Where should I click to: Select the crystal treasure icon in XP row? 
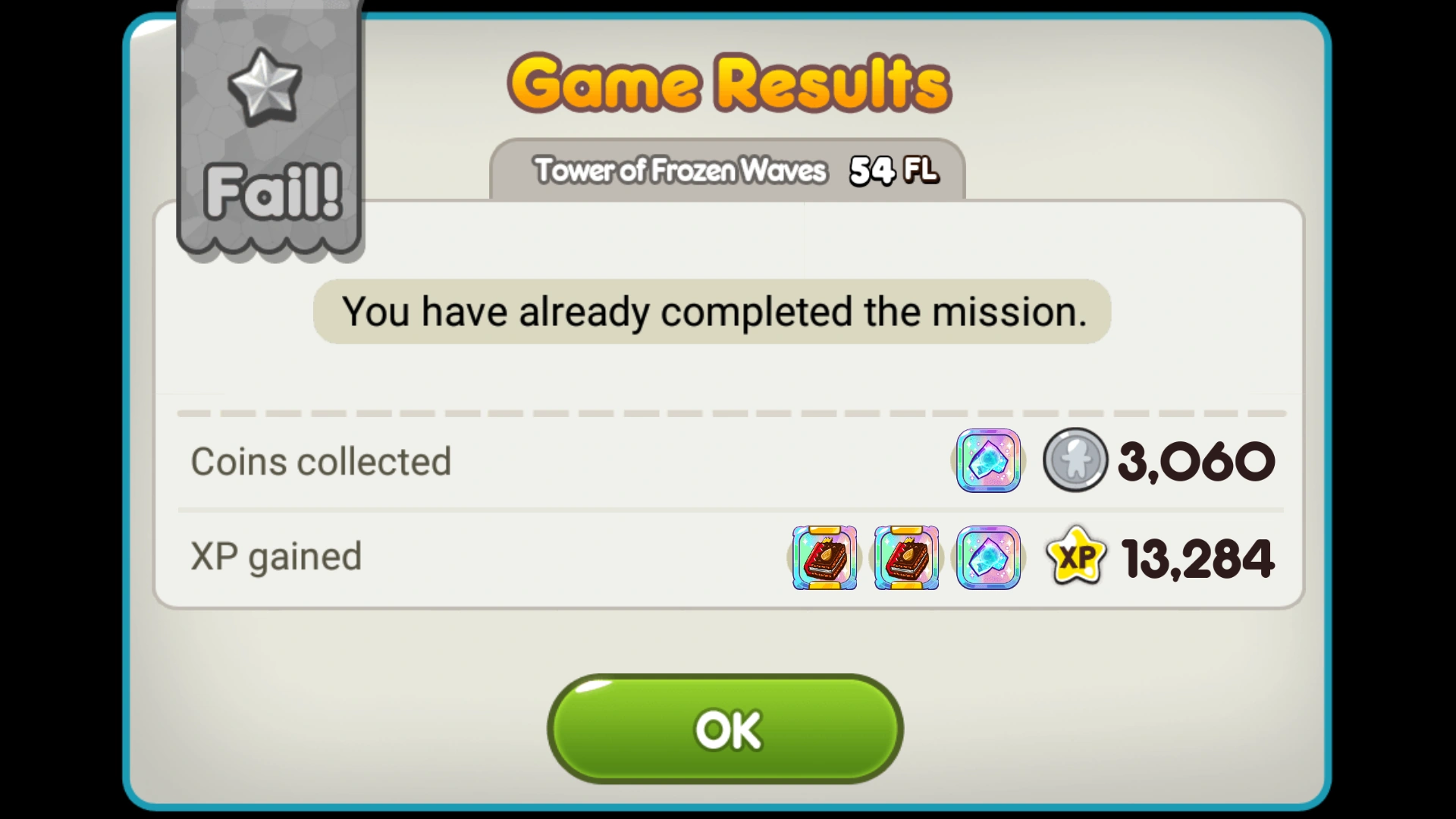tap(988, 558)
